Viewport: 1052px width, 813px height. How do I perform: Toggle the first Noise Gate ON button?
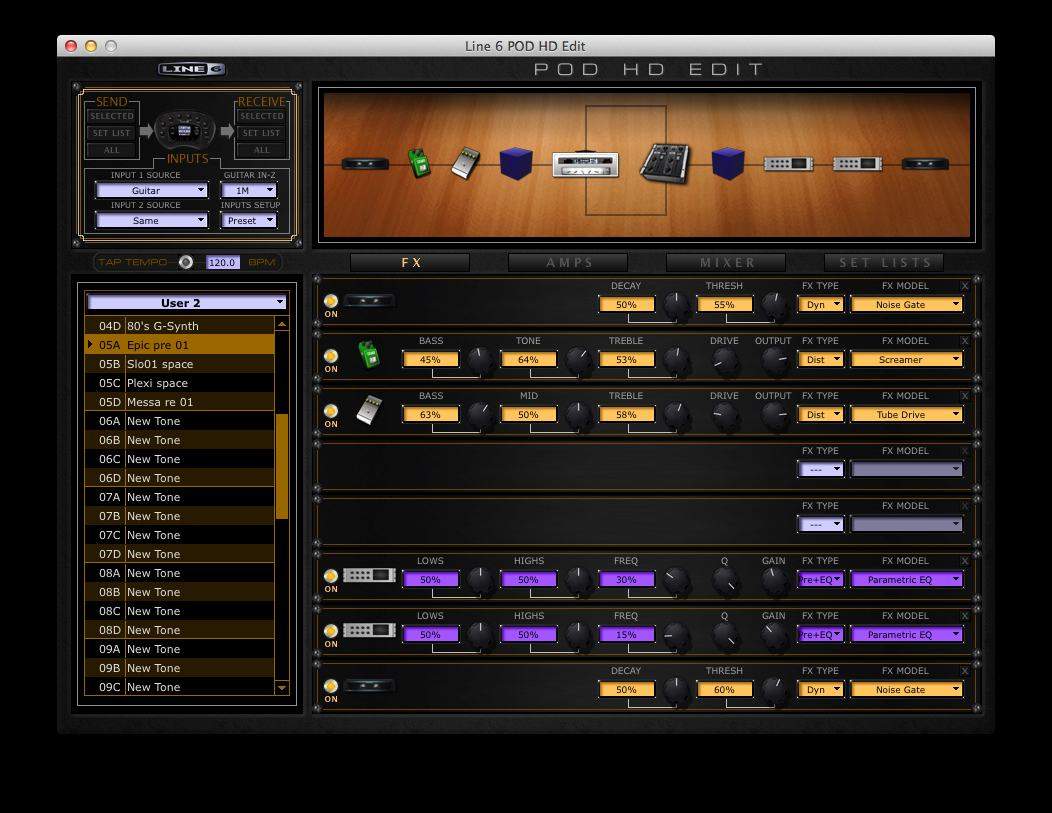tap(331, 300)
